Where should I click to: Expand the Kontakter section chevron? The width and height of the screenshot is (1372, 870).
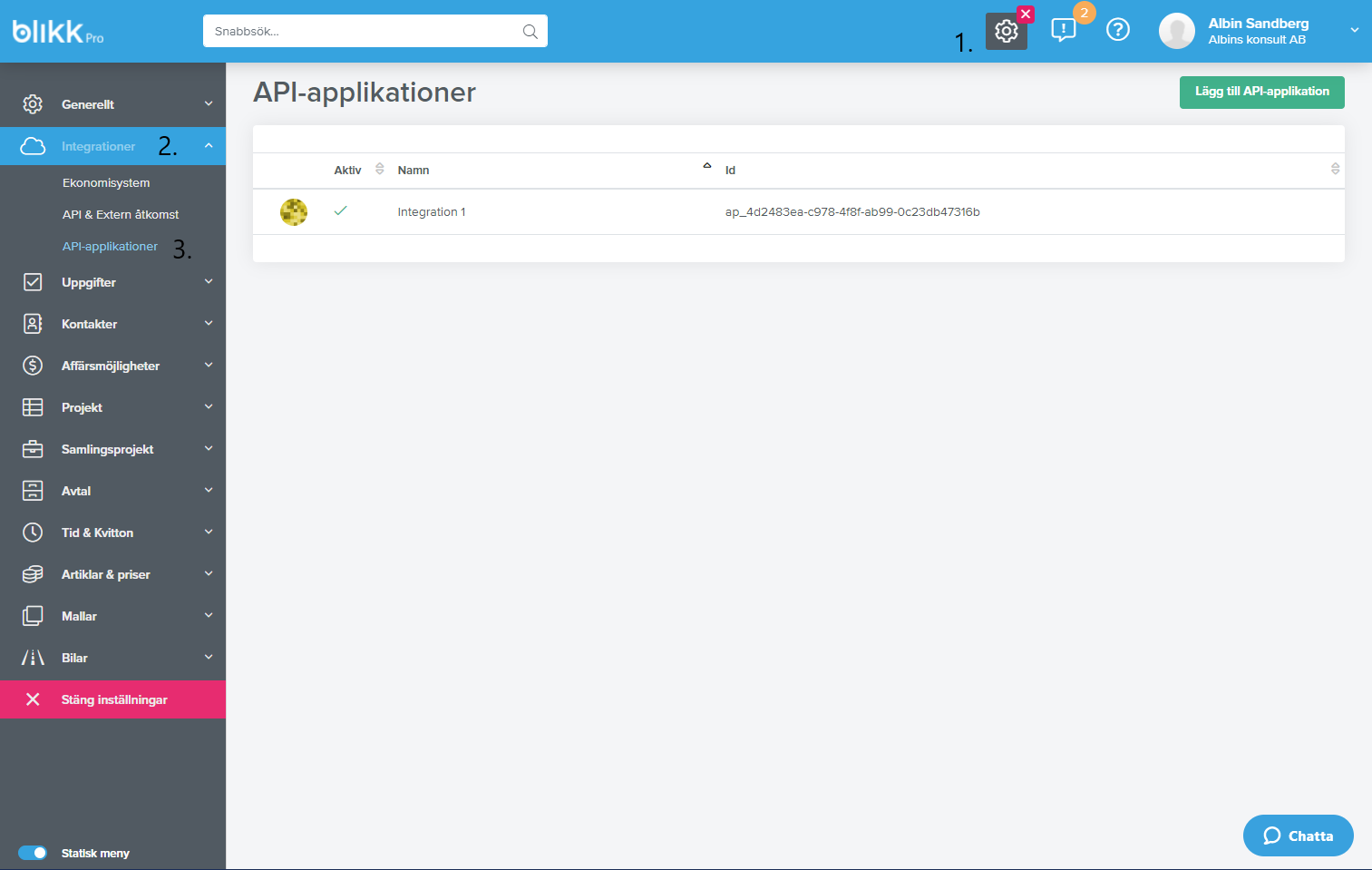pyautogui.click(x=209, y=323)
